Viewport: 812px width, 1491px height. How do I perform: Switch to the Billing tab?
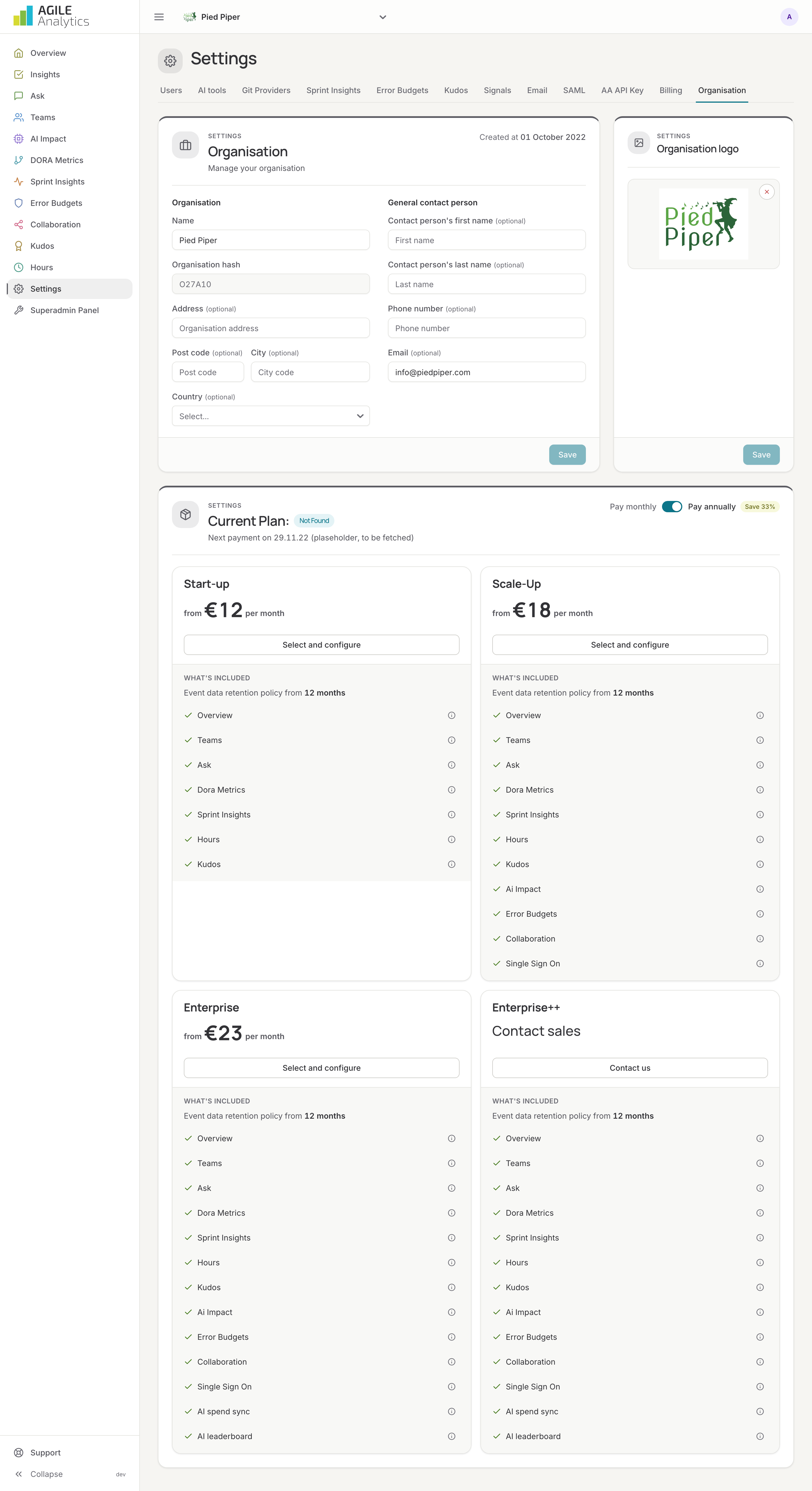point(671,90)
